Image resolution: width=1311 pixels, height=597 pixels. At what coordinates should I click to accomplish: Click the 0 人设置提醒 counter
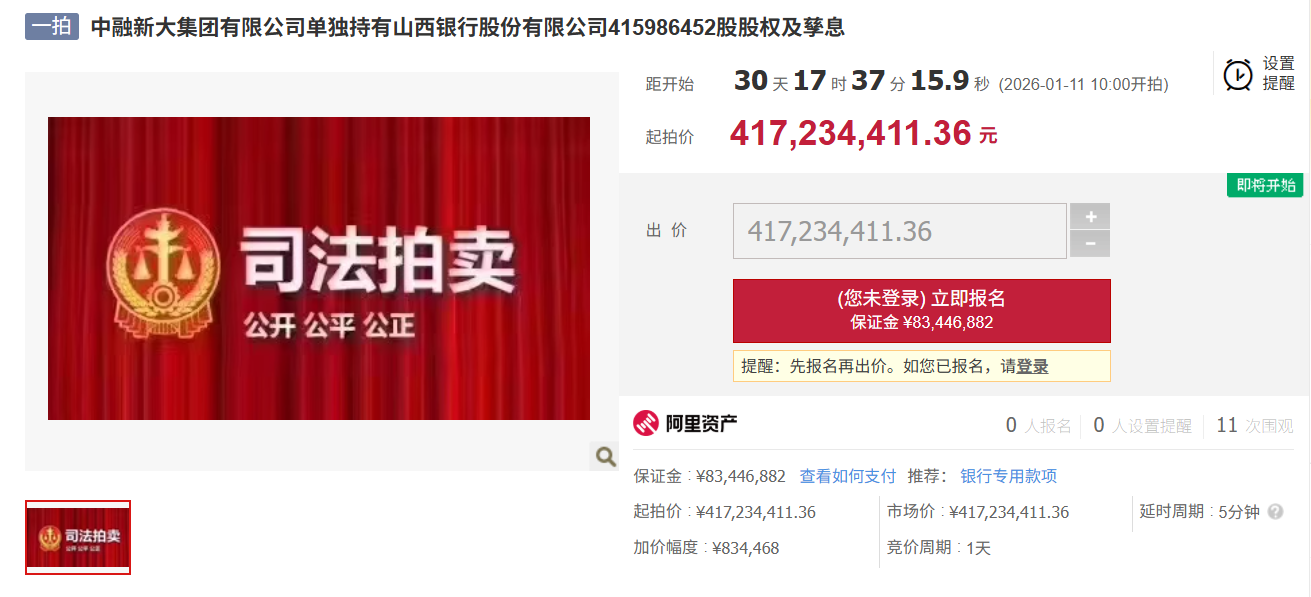click(x=1142, y=426)
